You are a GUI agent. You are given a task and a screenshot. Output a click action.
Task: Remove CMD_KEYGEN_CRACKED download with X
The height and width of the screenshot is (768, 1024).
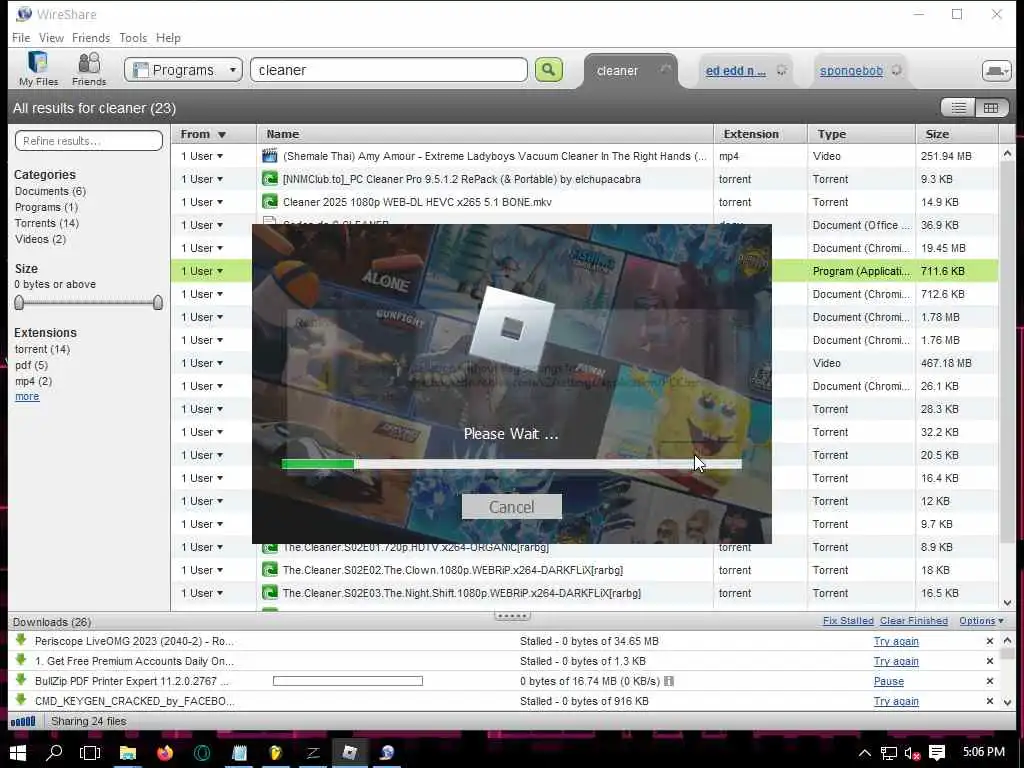989,701
